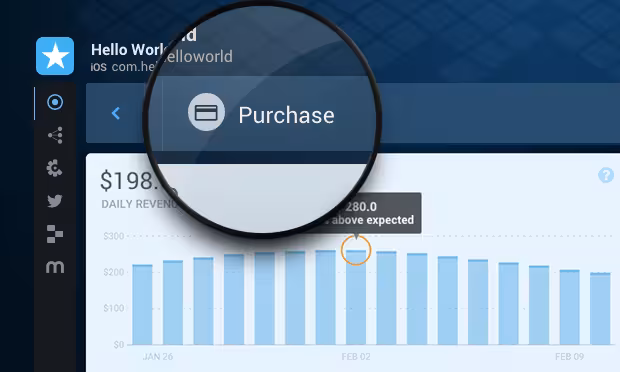
Task: Click the bar above FEB 09 label
Action: (569, 307)
